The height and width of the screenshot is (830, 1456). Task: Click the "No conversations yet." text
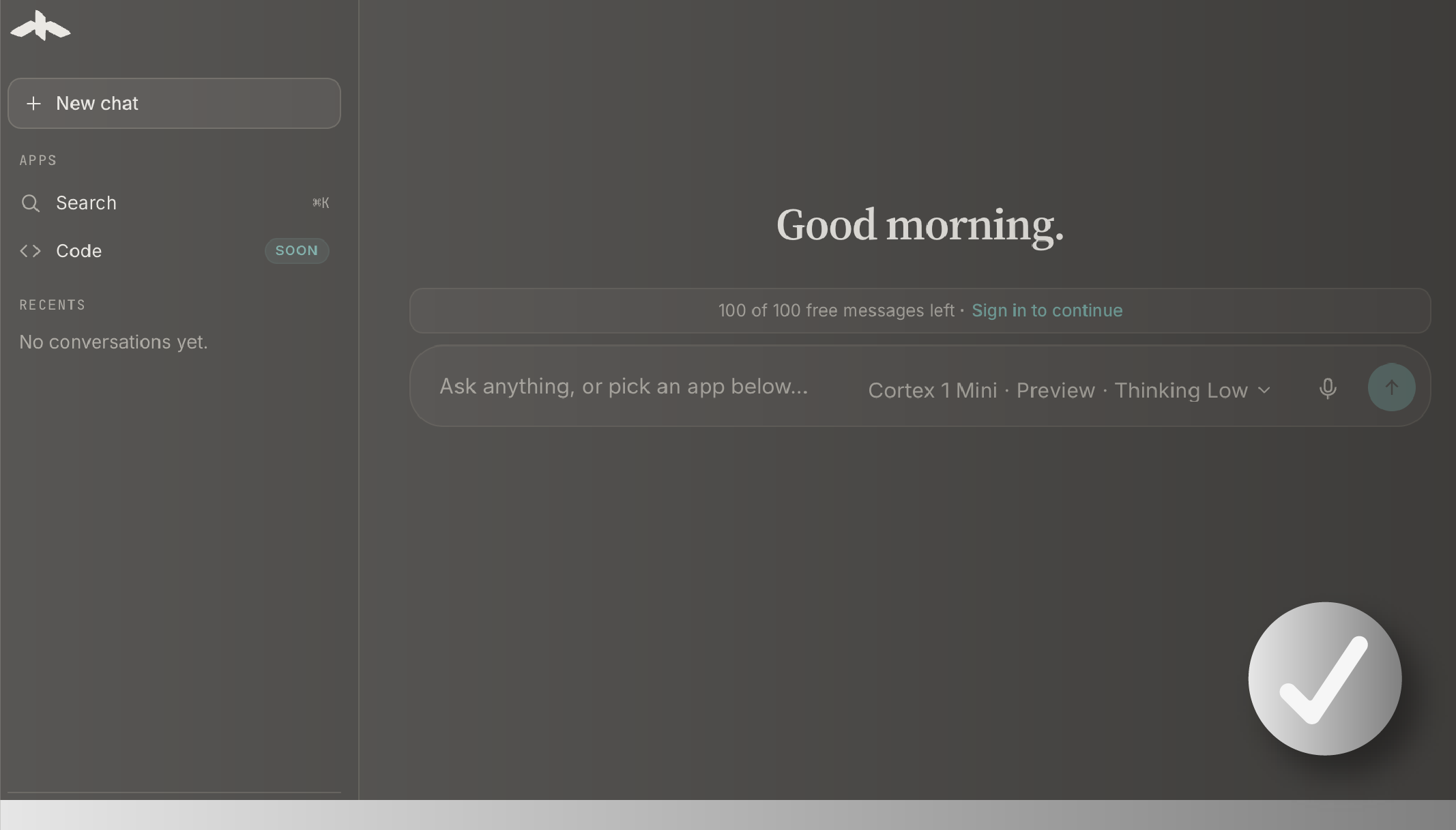click(x=113, y=342)
